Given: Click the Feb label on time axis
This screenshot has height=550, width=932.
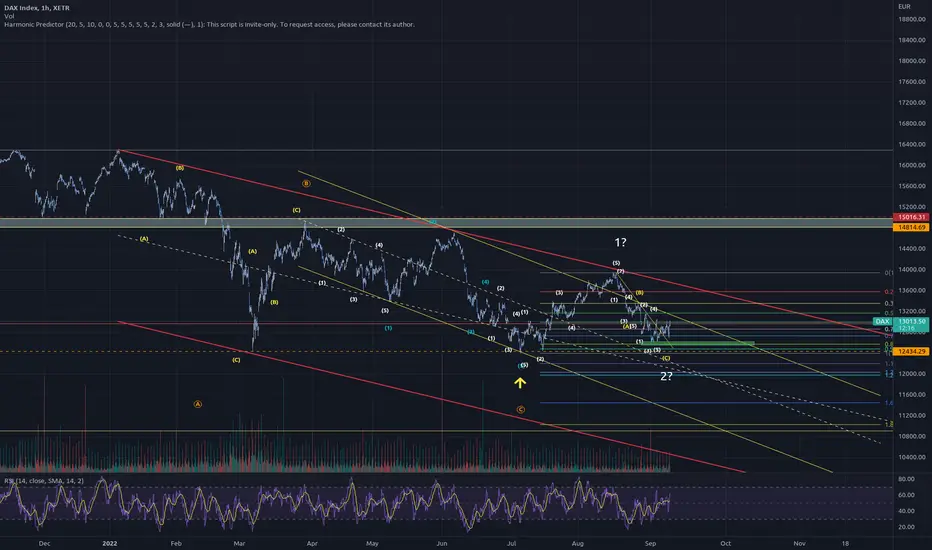Looking at the screenshot, I should 175,543.
